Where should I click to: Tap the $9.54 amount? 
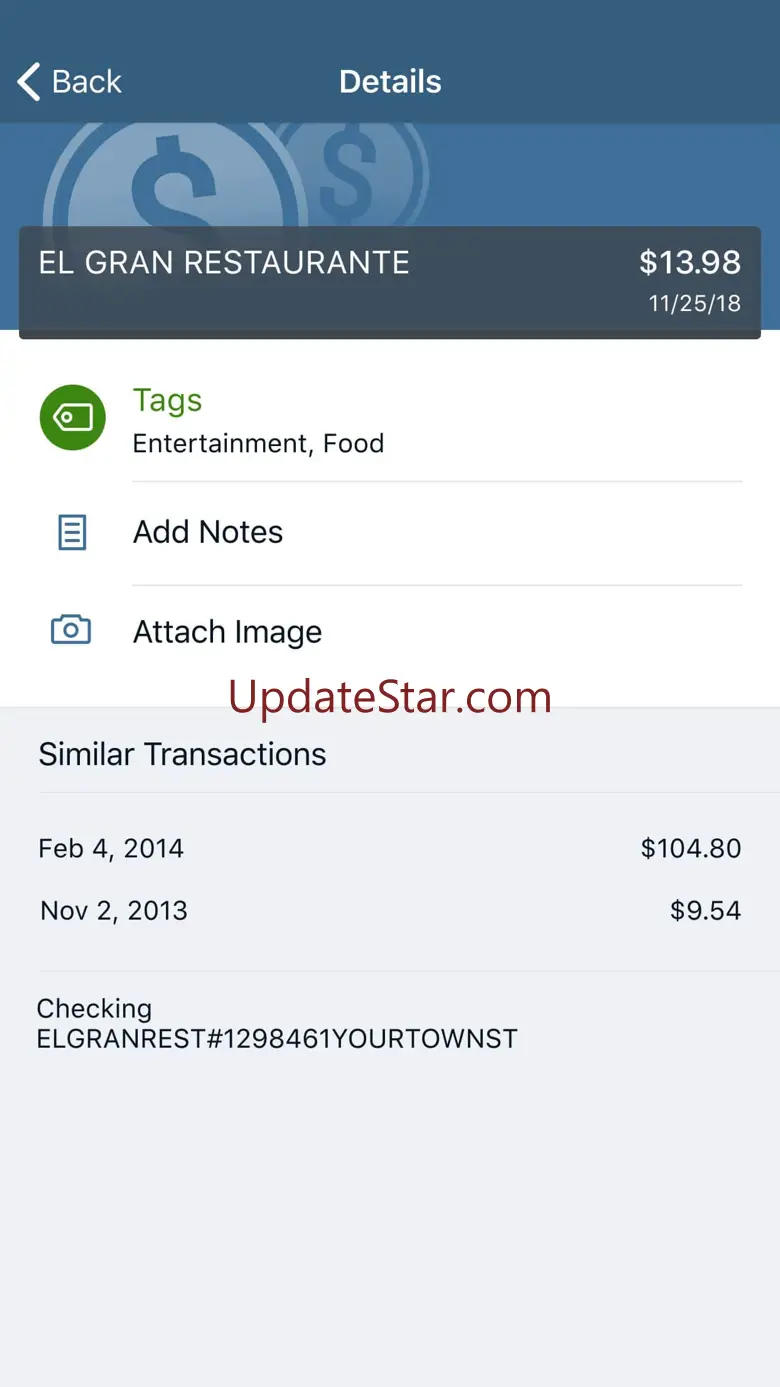(705, 911)
